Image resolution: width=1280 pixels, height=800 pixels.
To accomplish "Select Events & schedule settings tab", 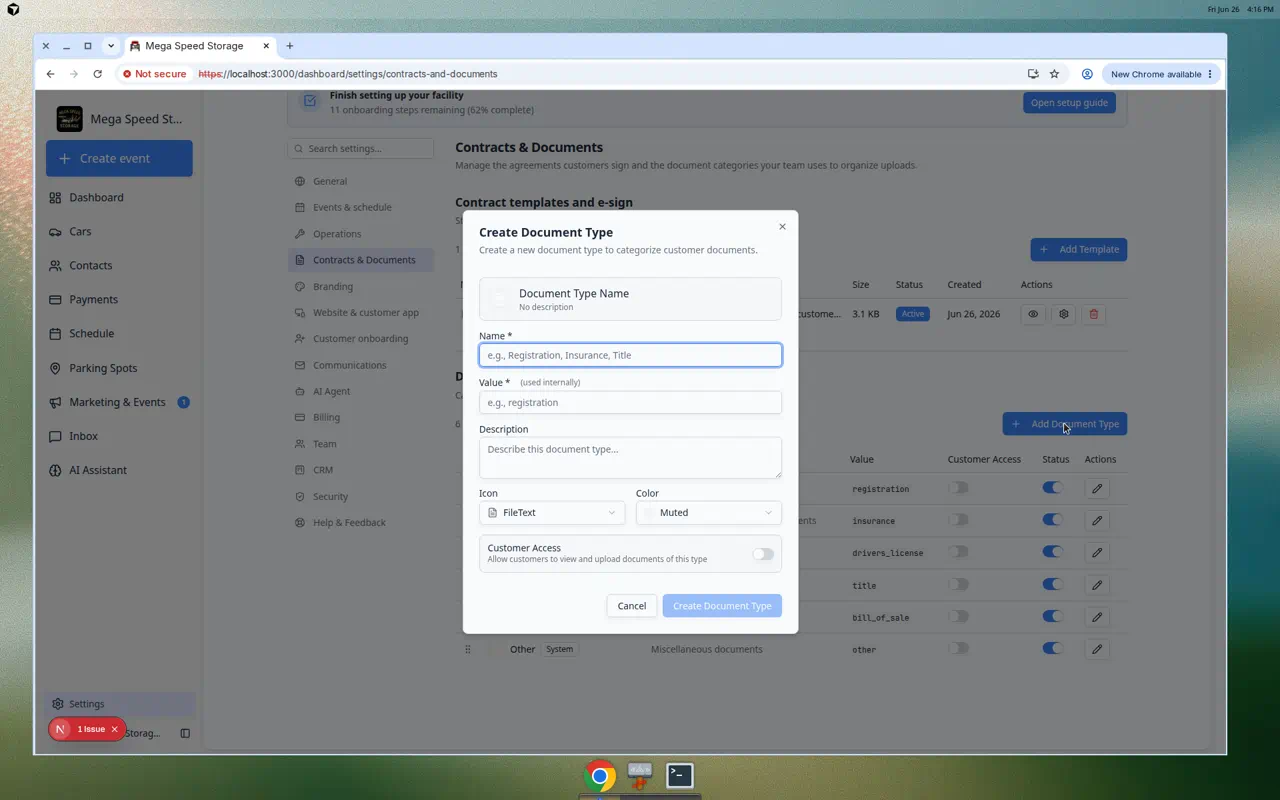I will 361,207.
